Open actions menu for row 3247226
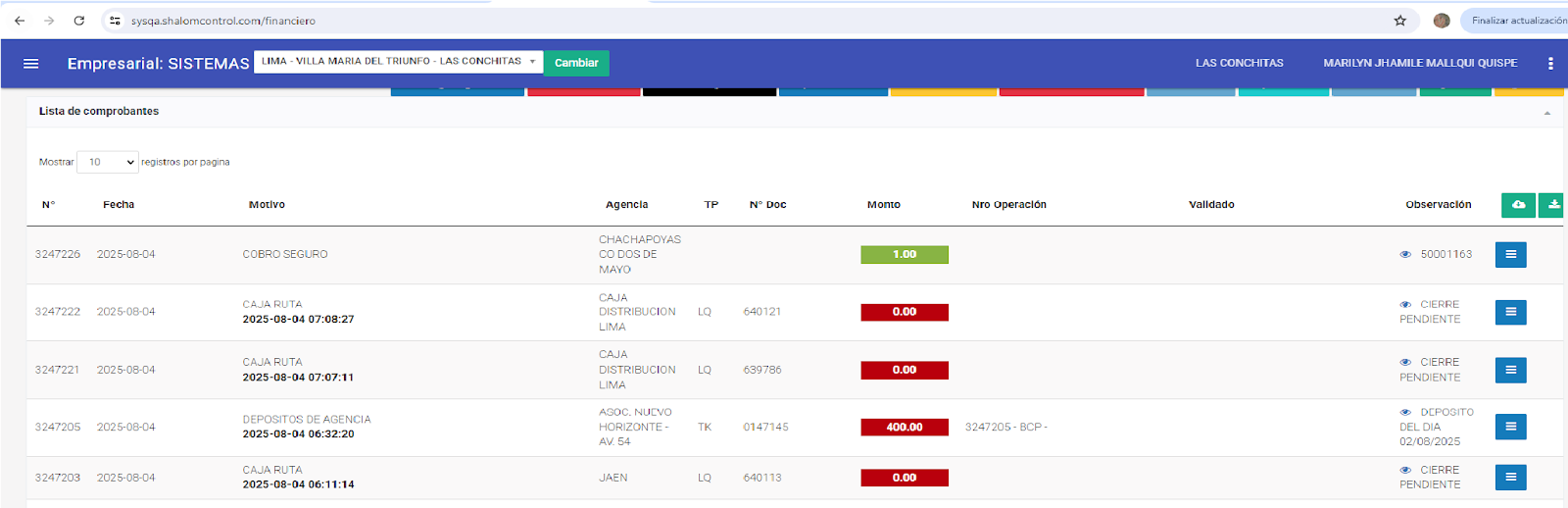Screen dimensions: 1568x508 tap(1510, 255)
